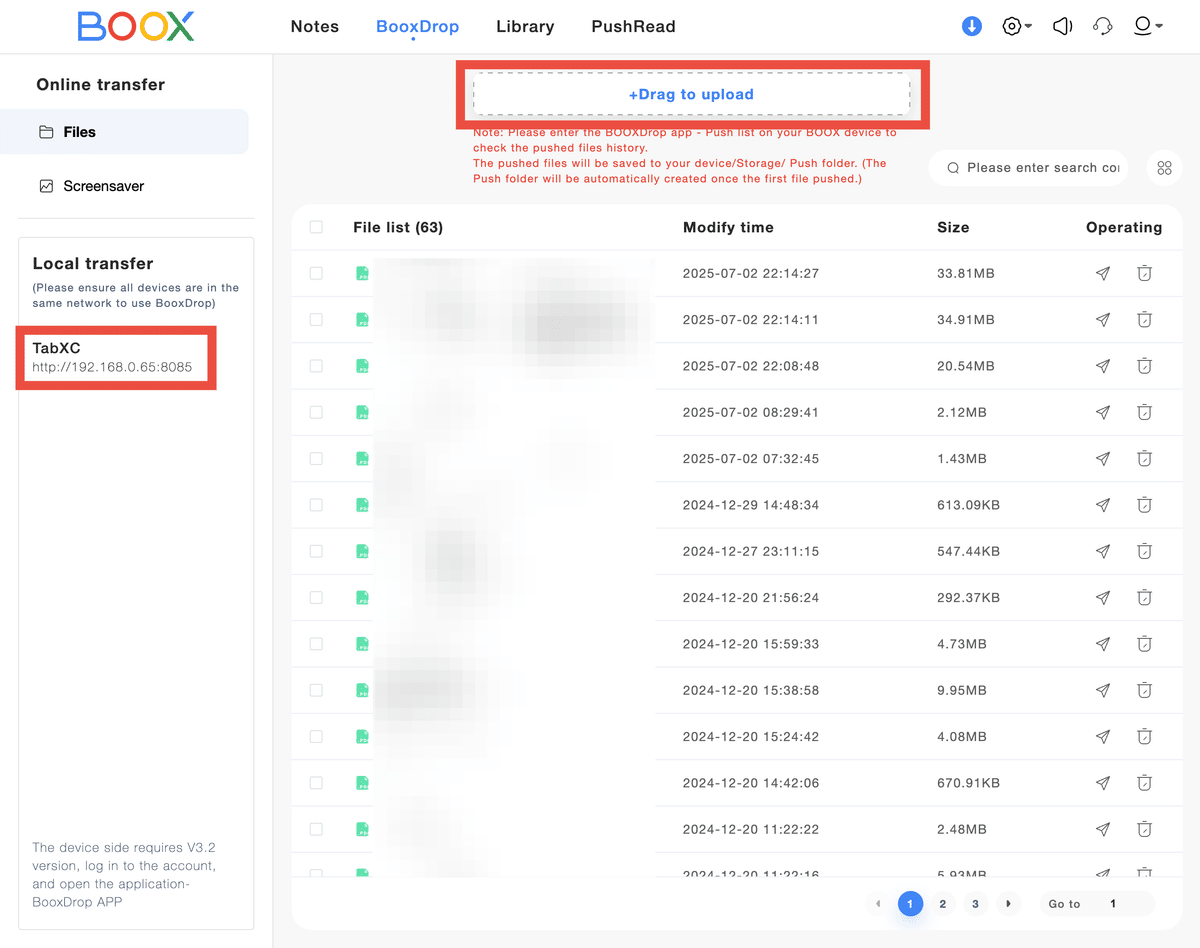
Task: Focus the file search field
Action: pyautogui.click(x=1030, y=168)
